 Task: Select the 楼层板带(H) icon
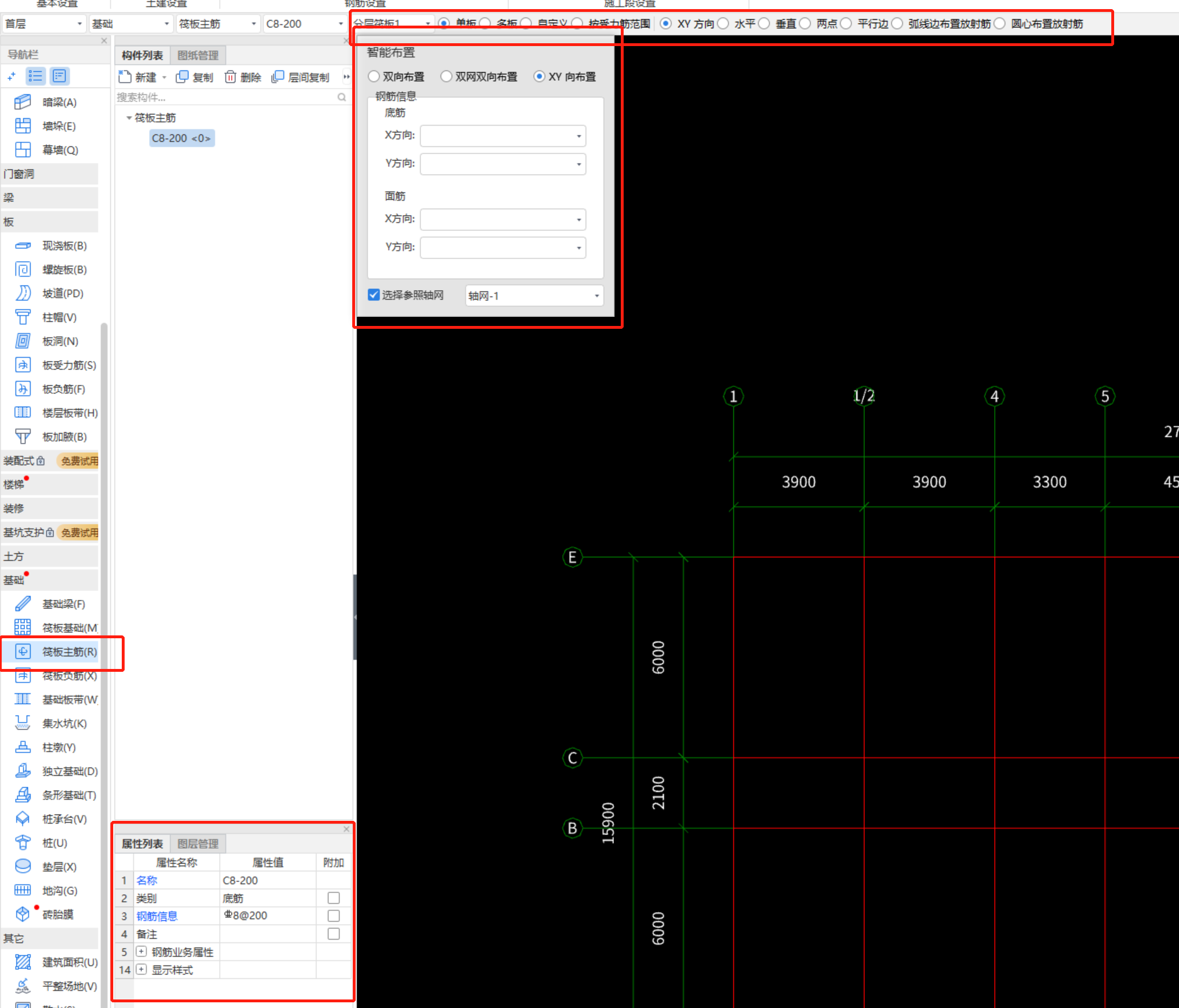click(x=23, y=413)
